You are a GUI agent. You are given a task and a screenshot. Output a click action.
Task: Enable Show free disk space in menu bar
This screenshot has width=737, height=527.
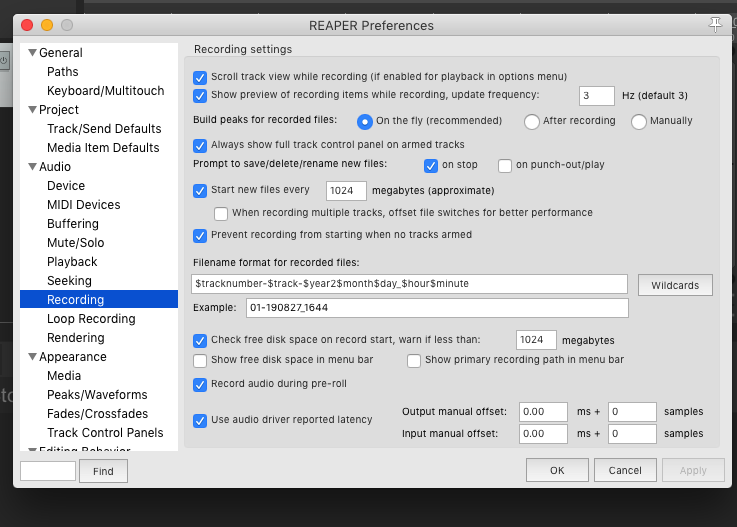[200, 360]
